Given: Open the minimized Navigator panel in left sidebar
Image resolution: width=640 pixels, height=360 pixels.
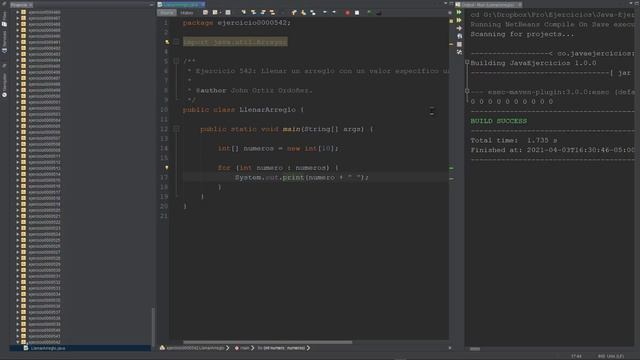Looking at the screenshot, I should 4,85.
